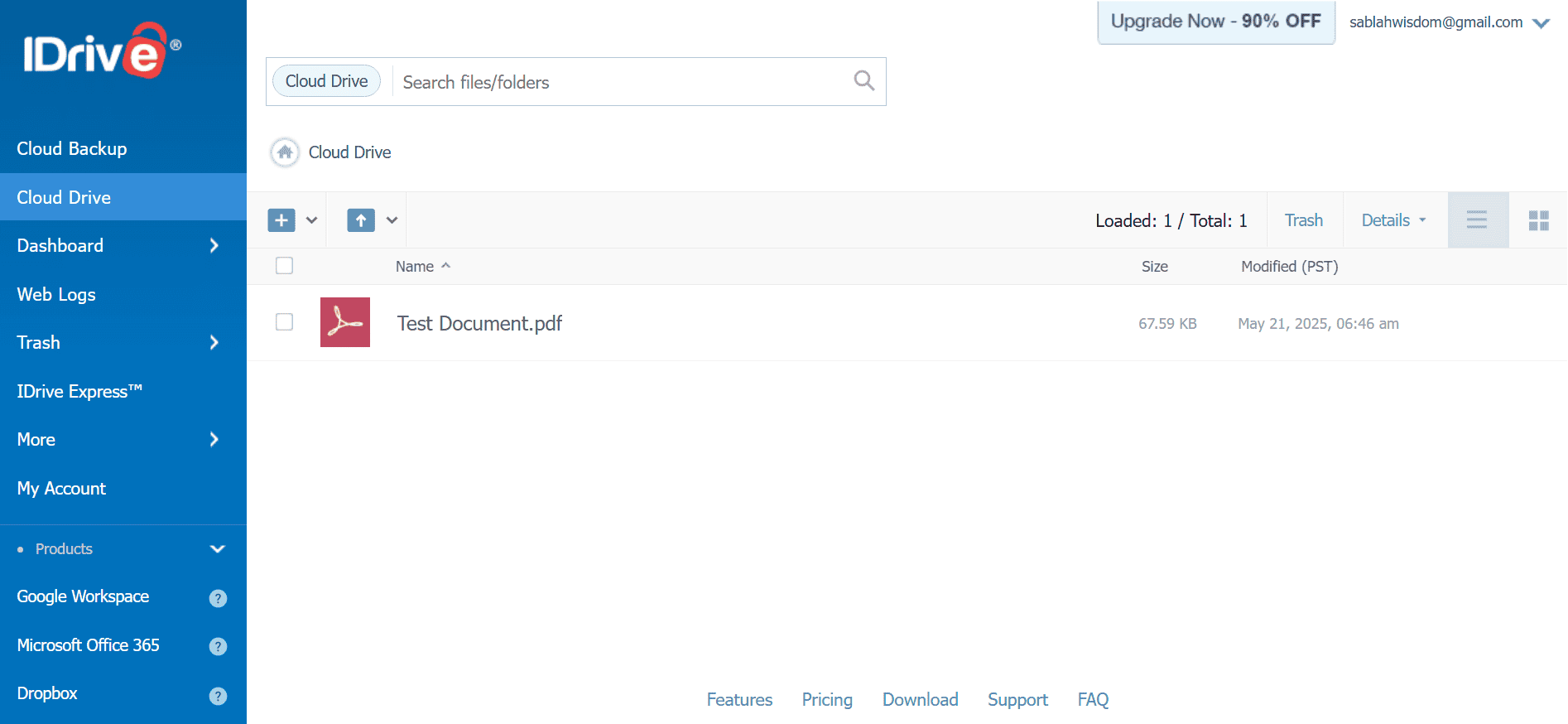The height and width of the screenshot is (724, 1568).
Task: Go to the Cloud Drive home icon
Action: coord(285,152)
